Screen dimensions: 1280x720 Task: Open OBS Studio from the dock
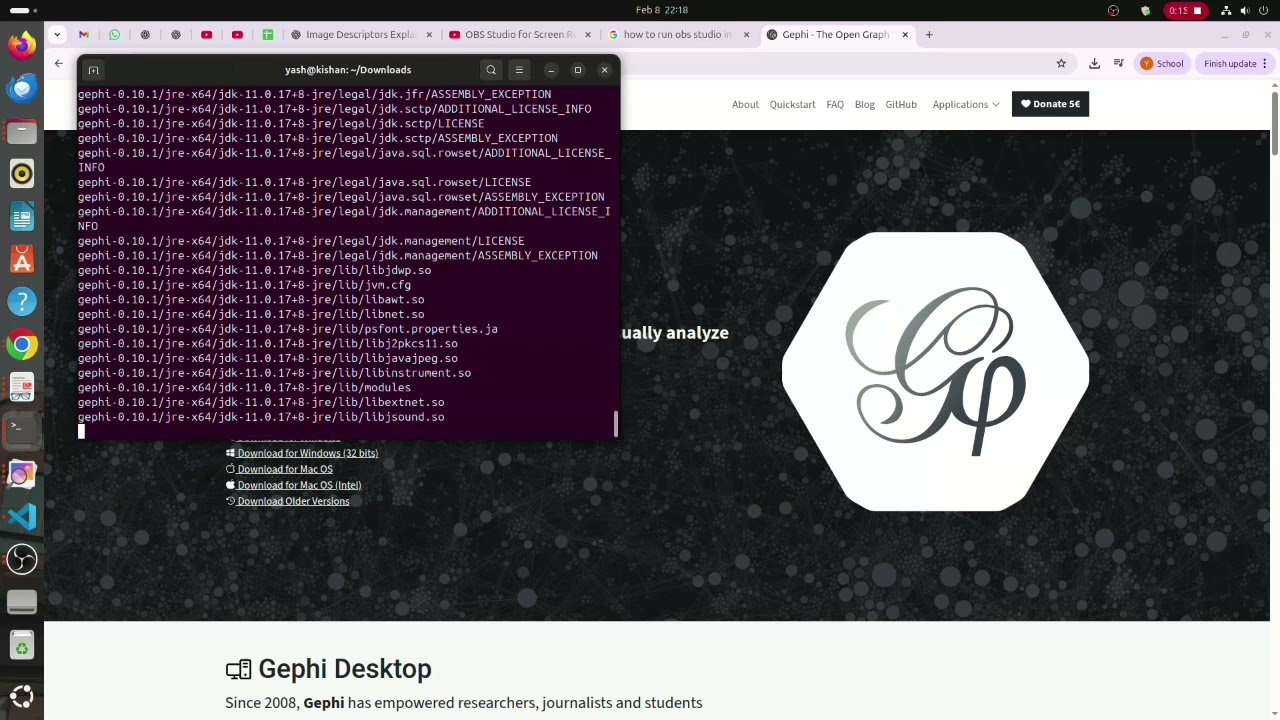(22, 559)
